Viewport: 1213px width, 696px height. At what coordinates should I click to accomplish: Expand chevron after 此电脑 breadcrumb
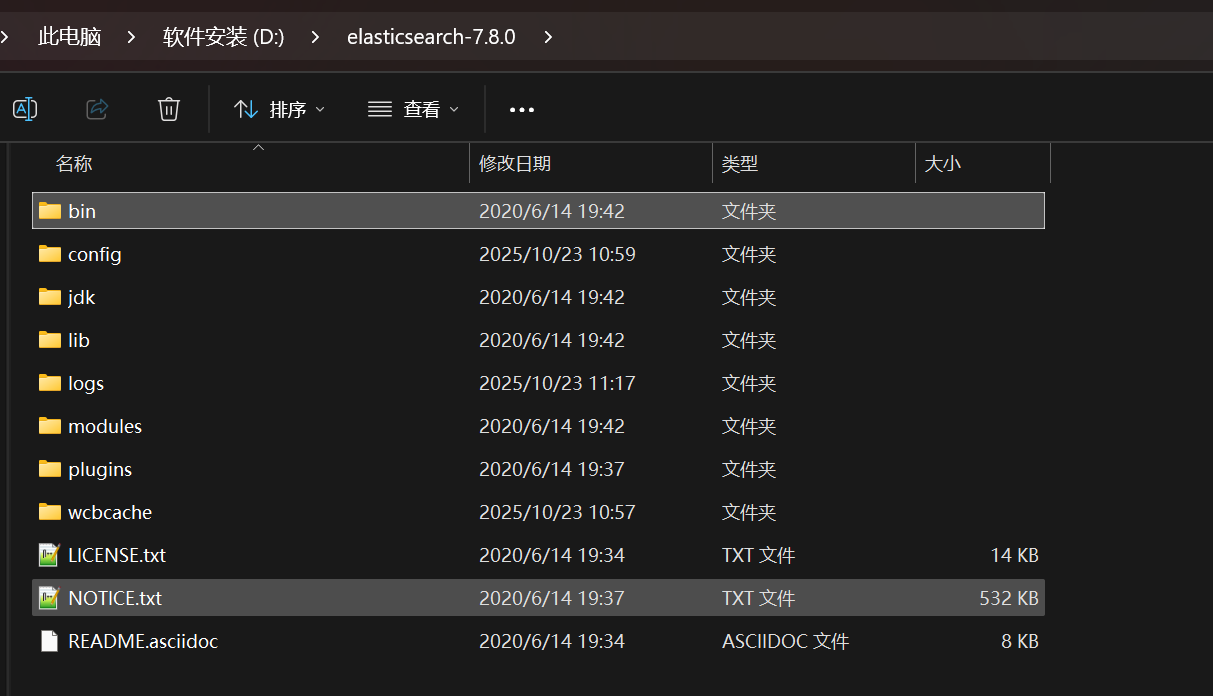pos(132,37)
